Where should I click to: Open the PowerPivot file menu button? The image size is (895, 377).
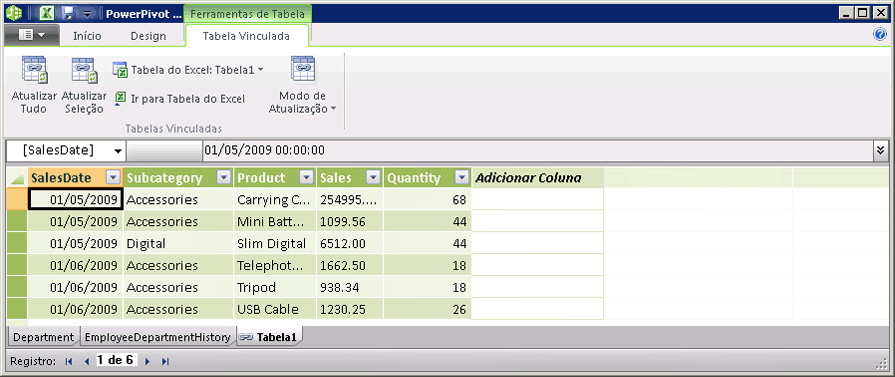[31, 35]
